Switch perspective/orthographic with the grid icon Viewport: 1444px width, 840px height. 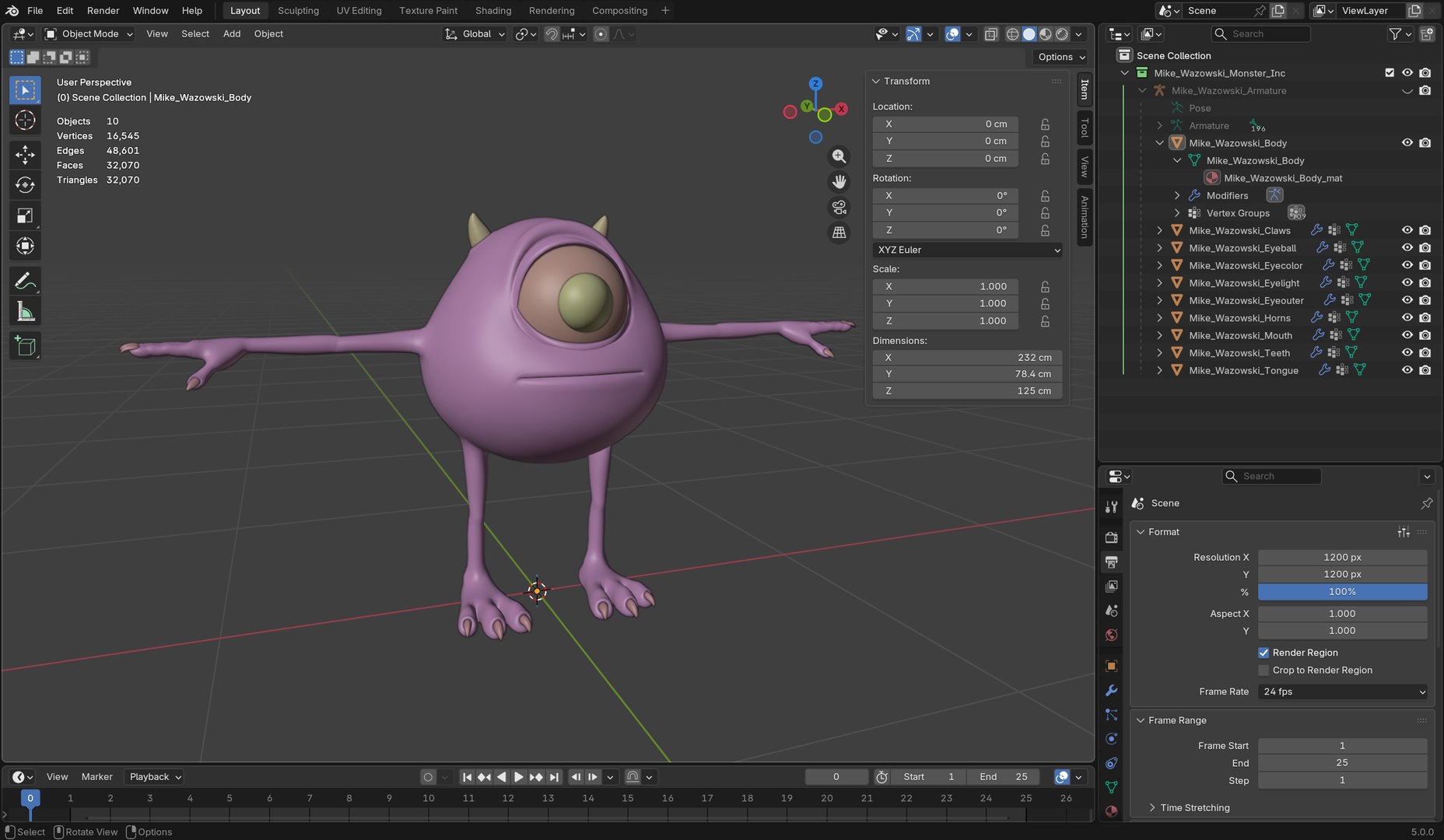point(839,233)
